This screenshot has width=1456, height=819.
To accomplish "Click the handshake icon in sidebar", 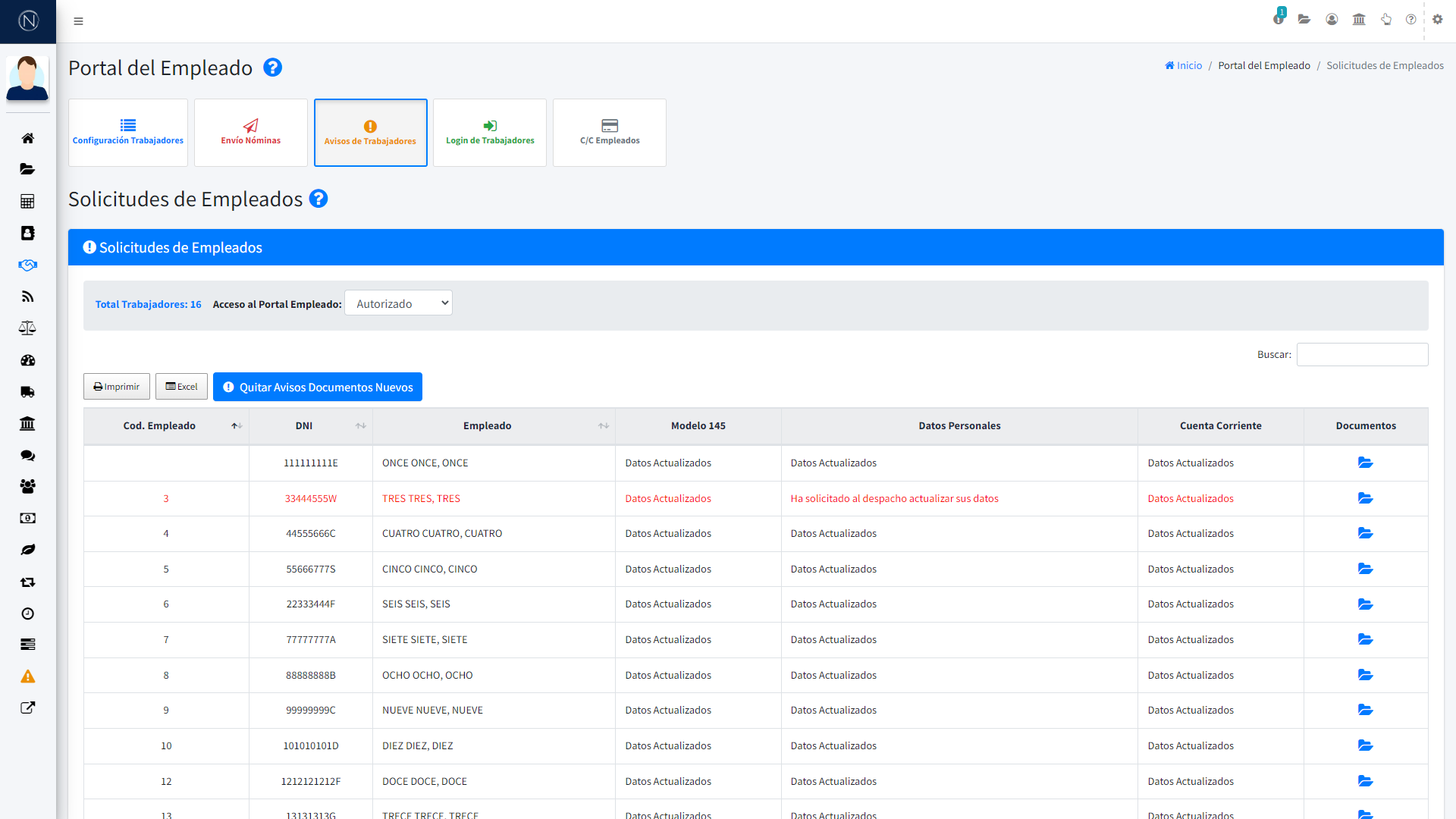I will pos(28,265).
